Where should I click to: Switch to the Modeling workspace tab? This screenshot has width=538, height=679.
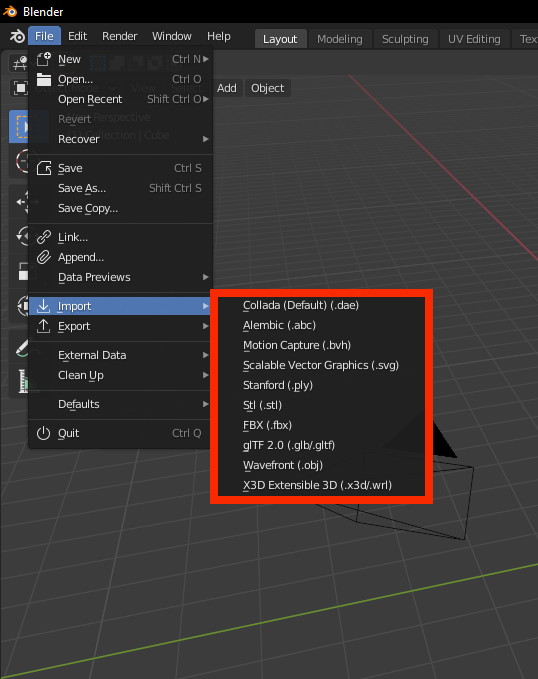pos(340,39)
